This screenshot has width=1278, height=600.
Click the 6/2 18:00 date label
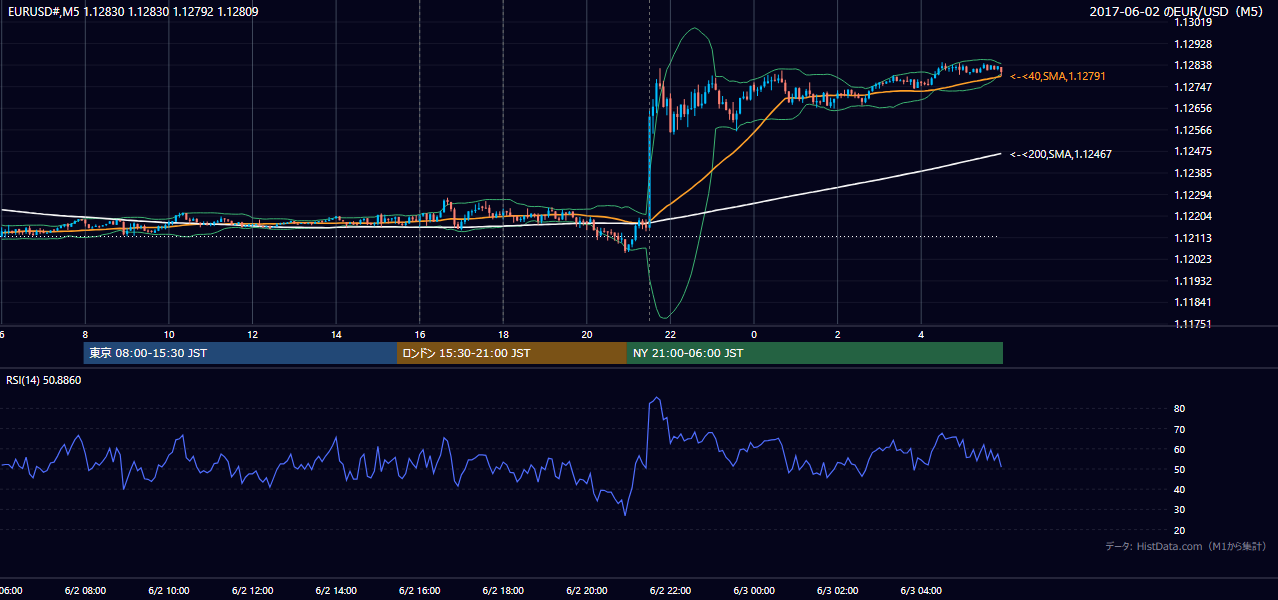click(x=503, y=591)
